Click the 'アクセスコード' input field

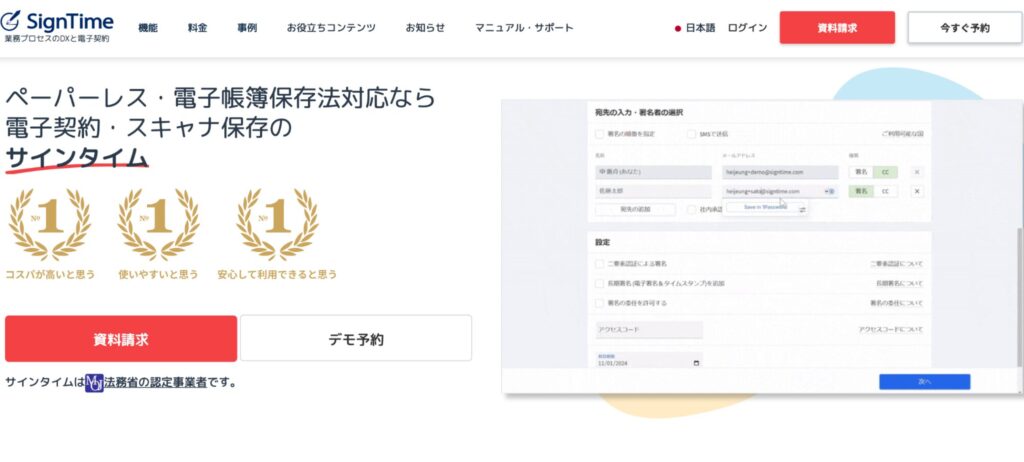click(x=648, y=329)
